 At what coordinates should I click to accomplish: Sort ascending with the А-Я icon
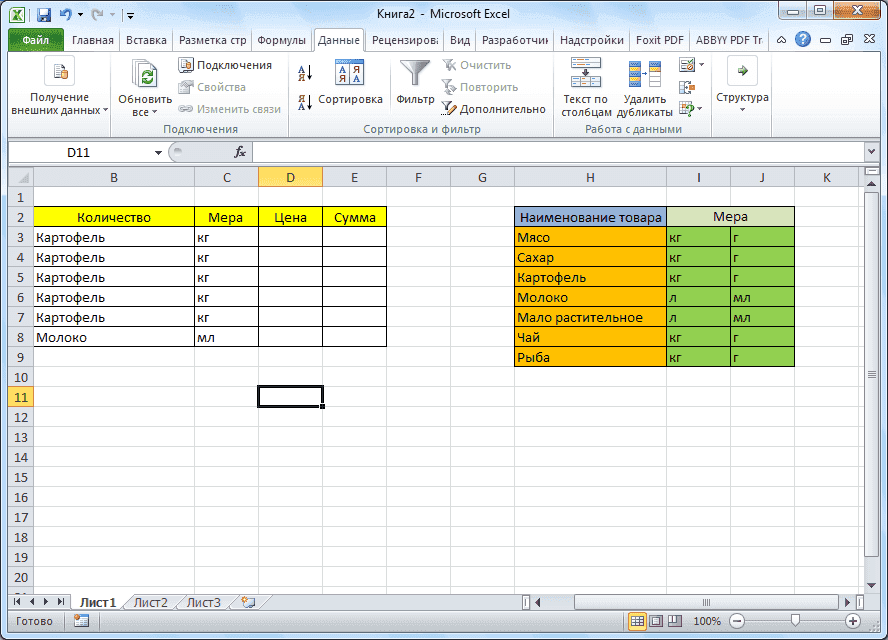click(x=305, y=70)
